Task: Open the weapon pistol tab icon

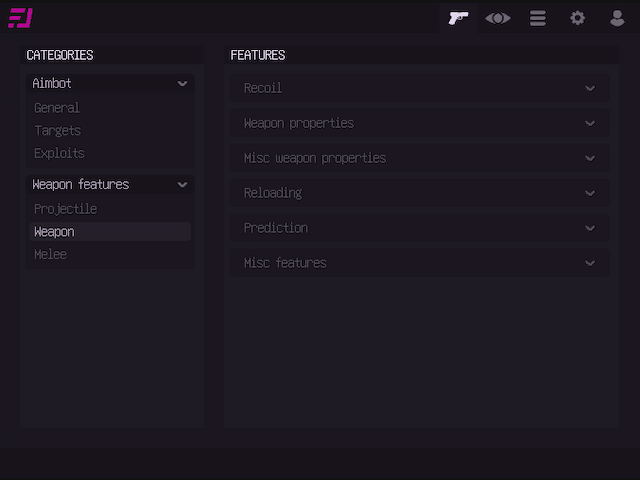Action: (458, 18)
